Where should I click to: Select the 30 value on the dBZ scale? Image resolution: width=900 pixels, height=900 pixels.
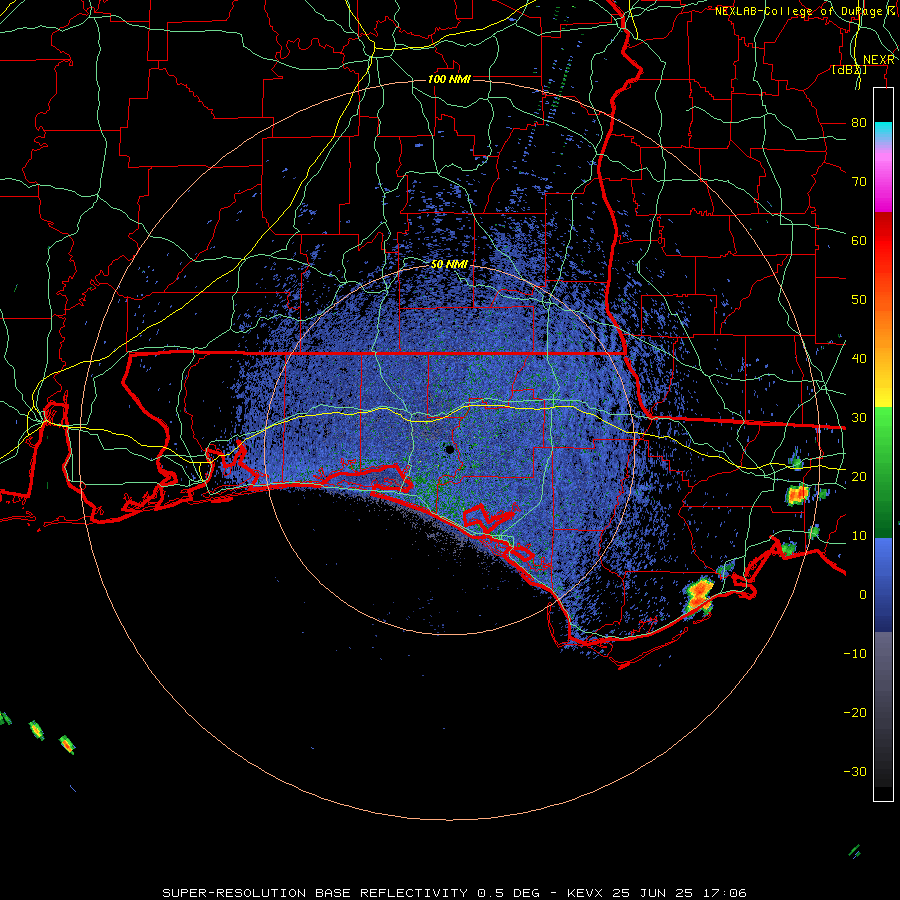point(859,417)
